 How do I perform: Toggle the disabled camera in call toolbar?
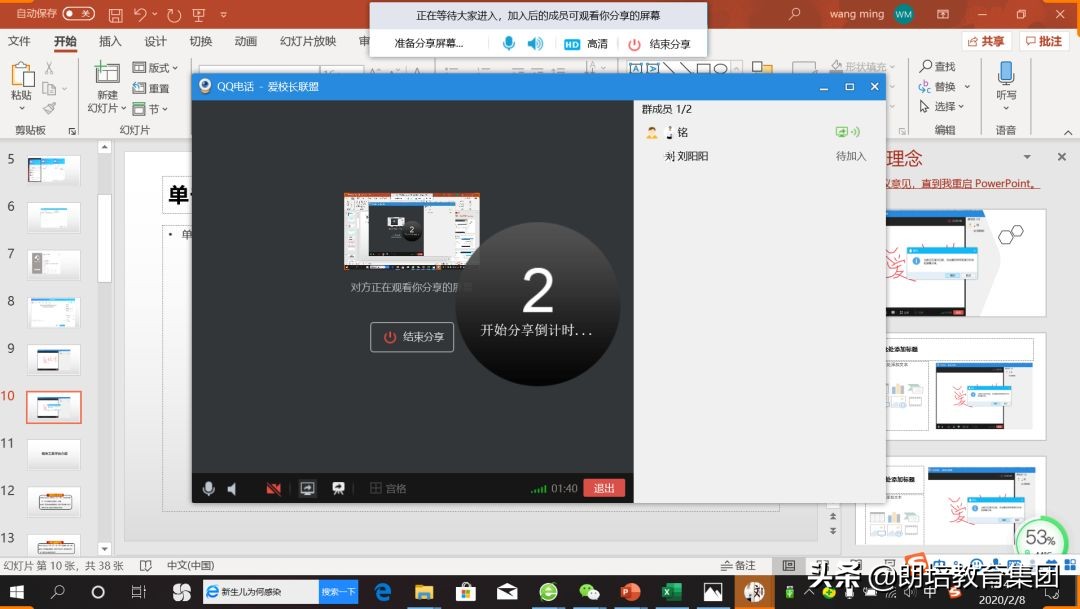pos(273,488)
